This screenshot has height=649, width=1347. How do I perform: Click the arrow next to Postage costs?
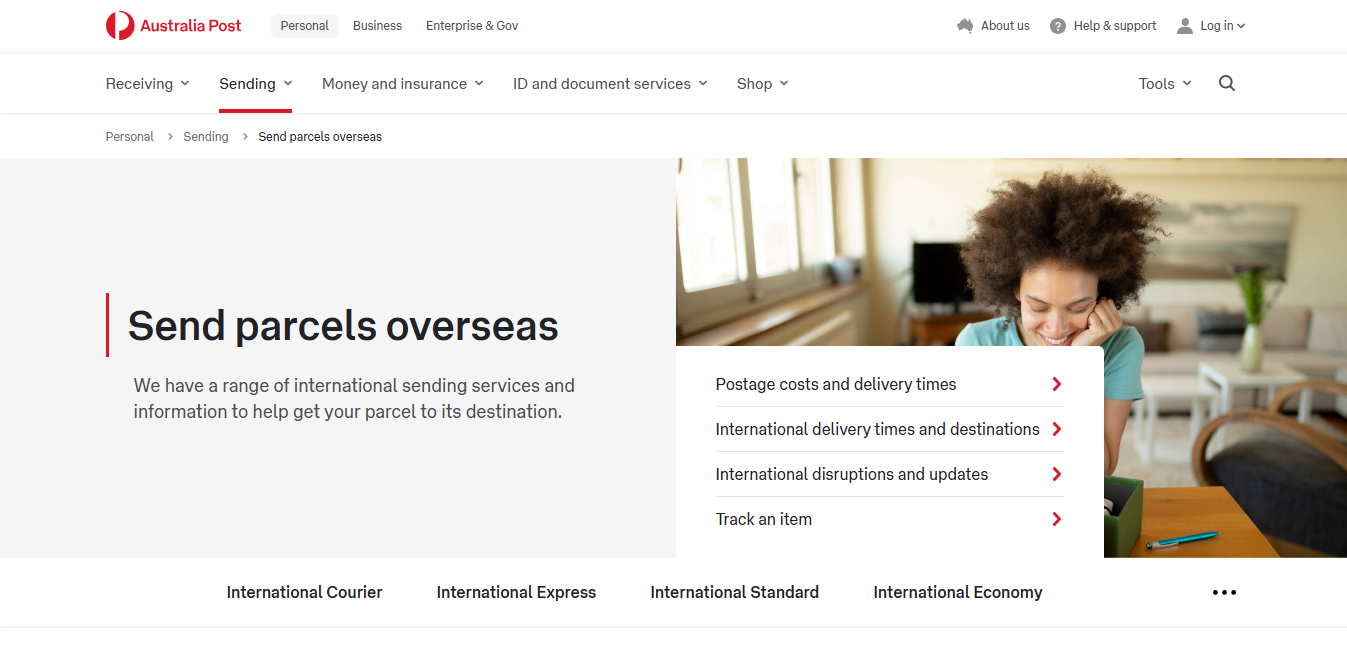(x=1056, y=384)
